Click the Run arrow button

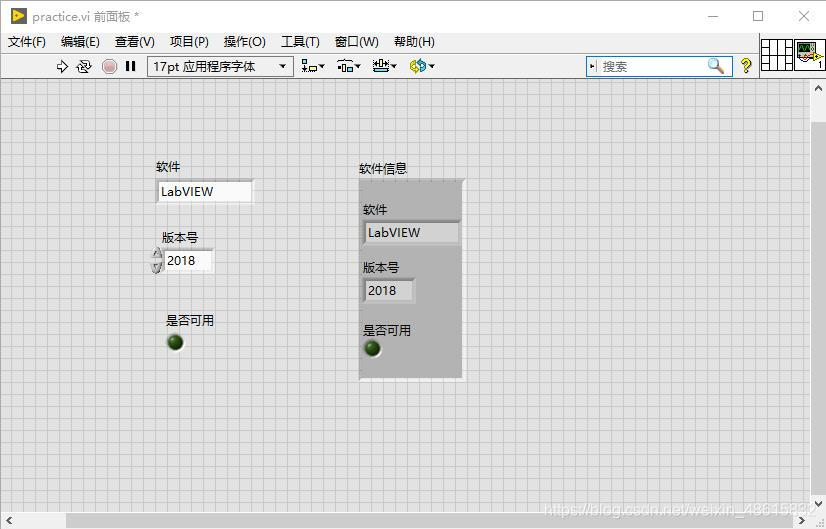(x=62, y=66)
